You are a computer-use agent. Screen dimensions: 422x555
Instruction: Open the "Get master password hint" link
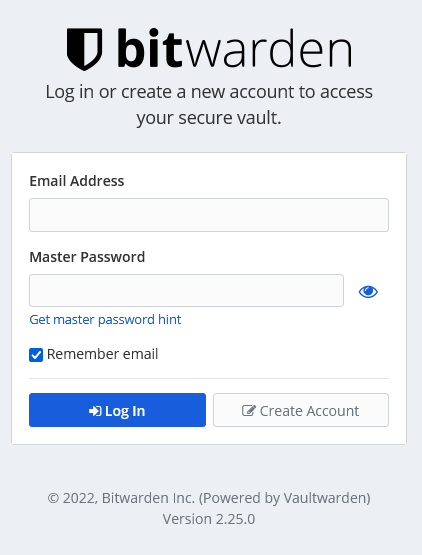[x=105, y=320]
